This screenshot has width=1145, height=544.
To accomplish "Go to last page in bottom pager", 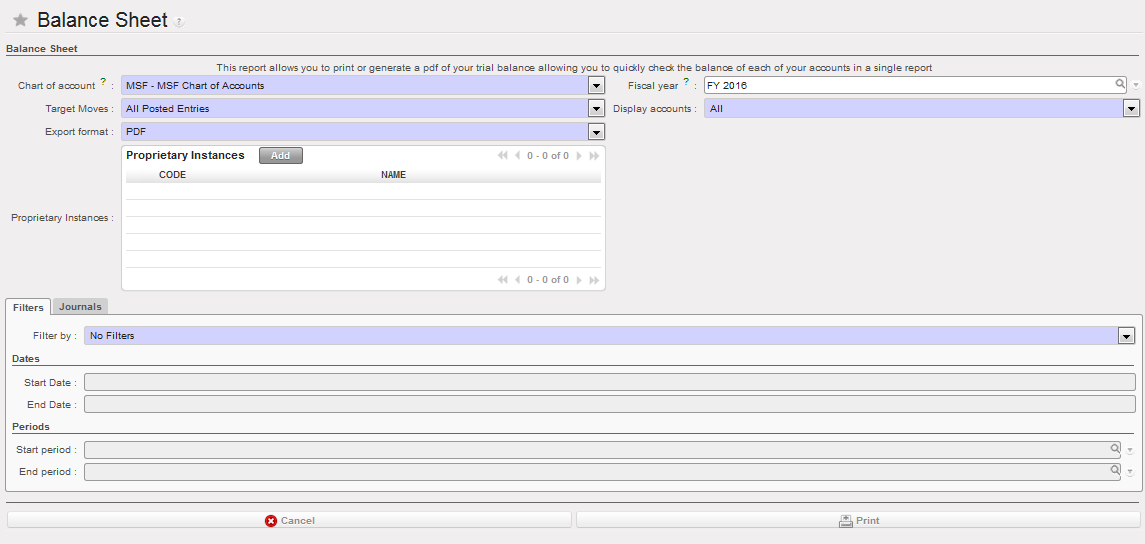I will click(x=594, y=280).
